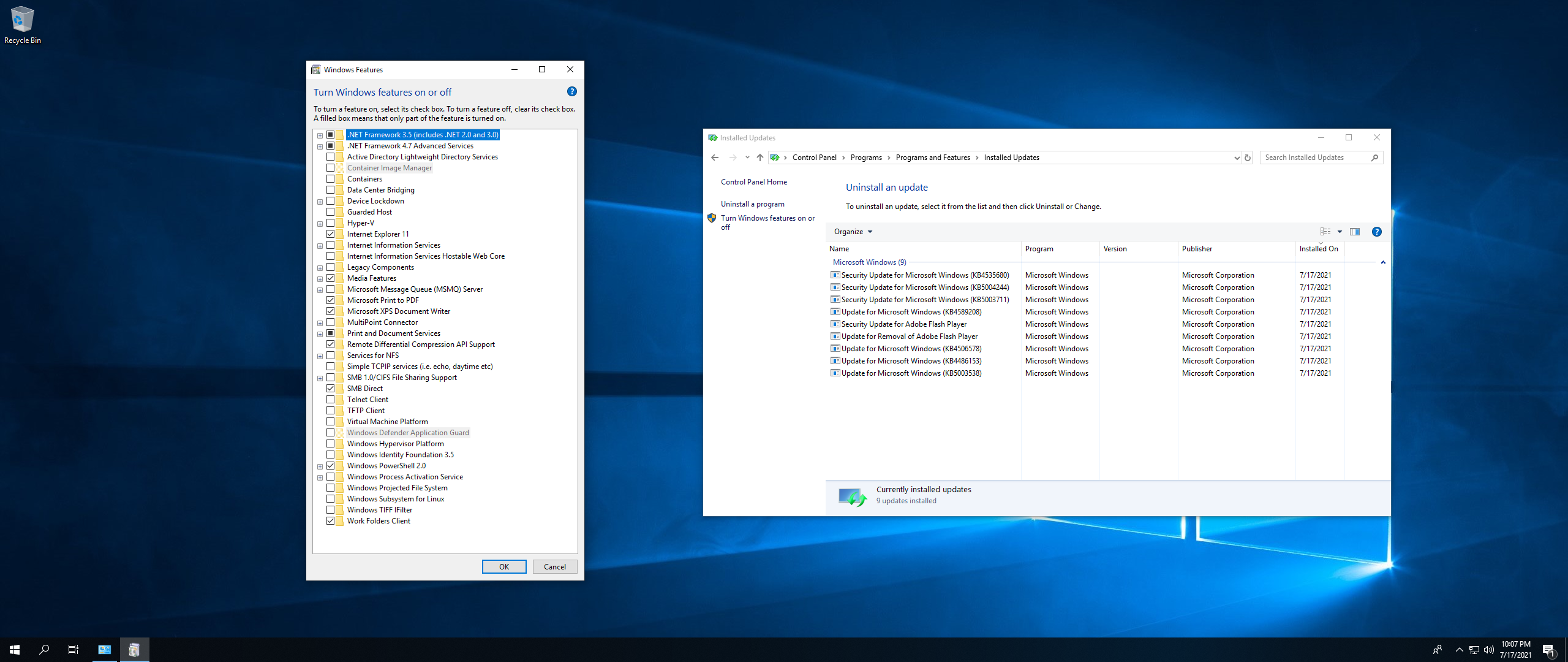The height and width of the screenshot is (662, 1568).
Task: Click OK in Windows Features dialog
Action: coord(504,567)
